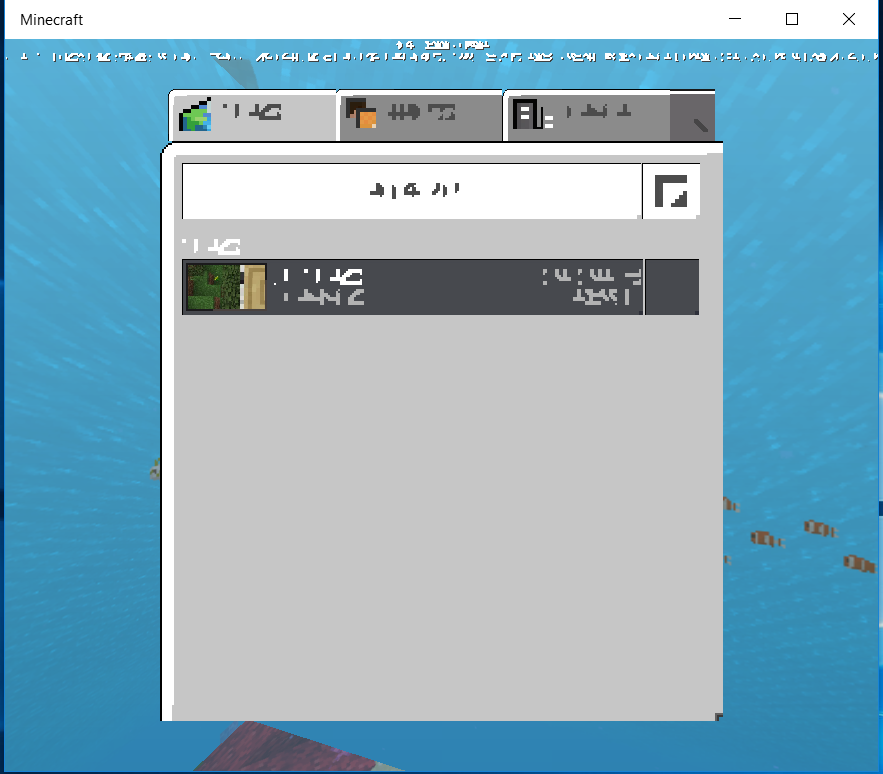The image size is (883, 774).
Task: Select the dark saved world entry row
Action: [x=412, y=287]
